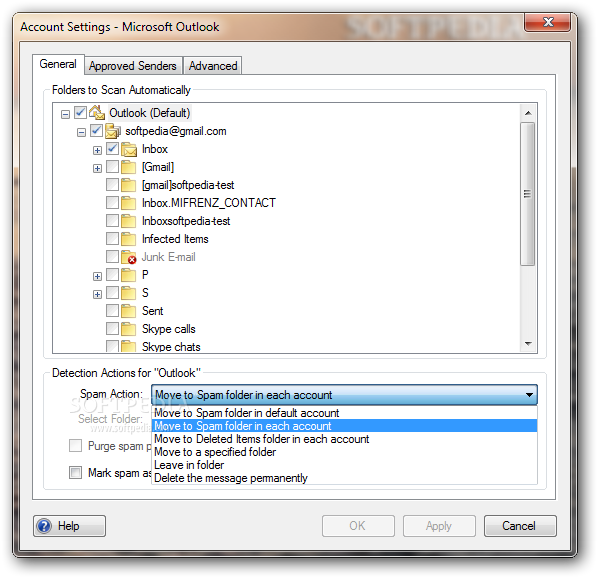Expand the [Gmail] tree node
Image resolution: width=598 pixels, height=578 pixels.
(97, 168)
